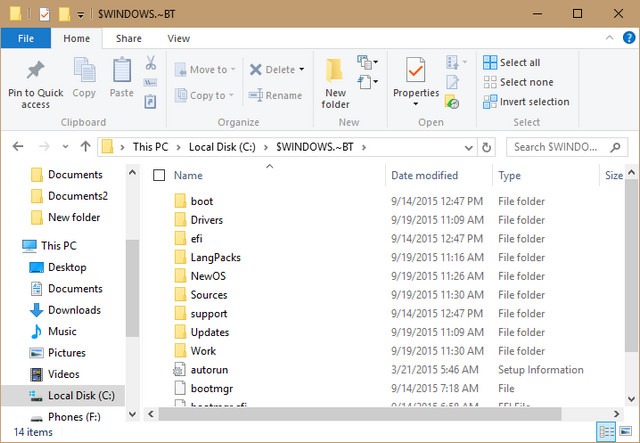The width and height of the screenshot is (640, 443).
Task: Click the Paste shortcut icon
Action: pyautogui.click(x=150, y=102)
